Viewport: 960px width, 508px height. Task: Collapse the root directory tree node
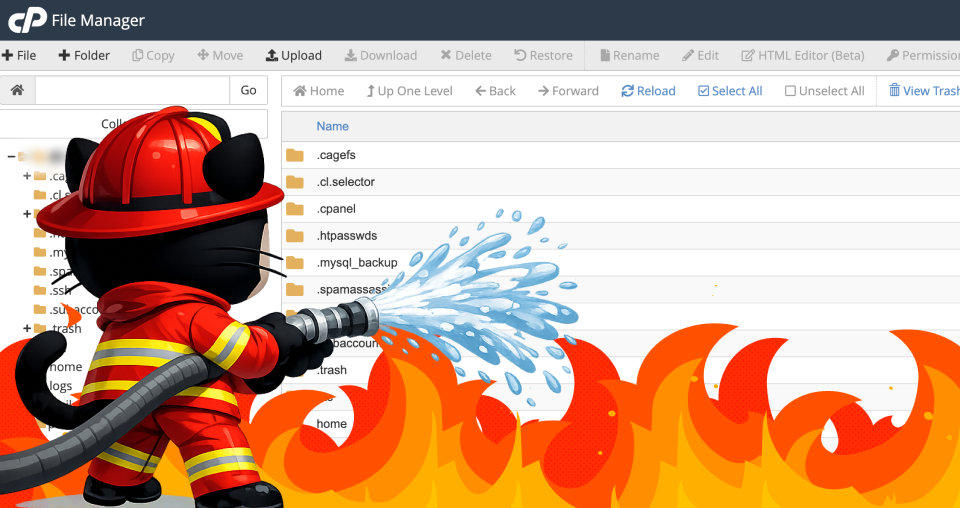(10, 157)
